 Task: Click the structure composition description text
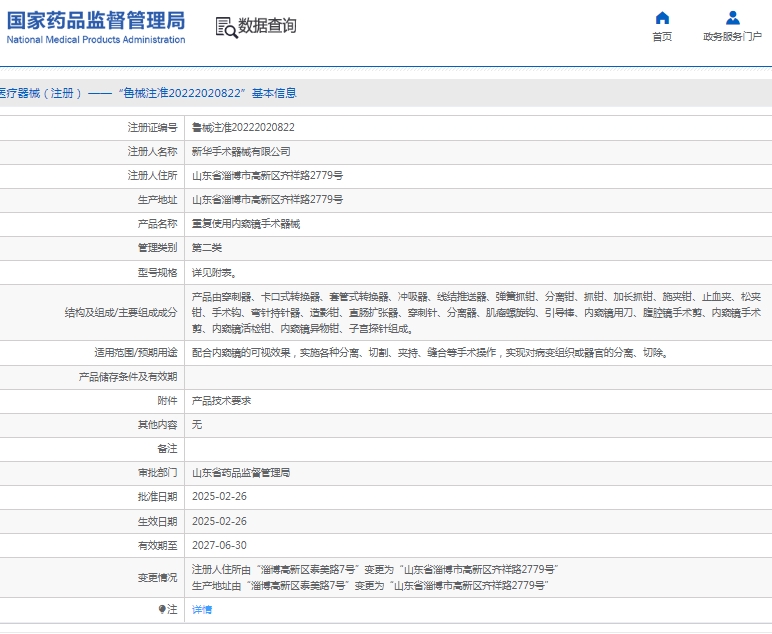477,313
